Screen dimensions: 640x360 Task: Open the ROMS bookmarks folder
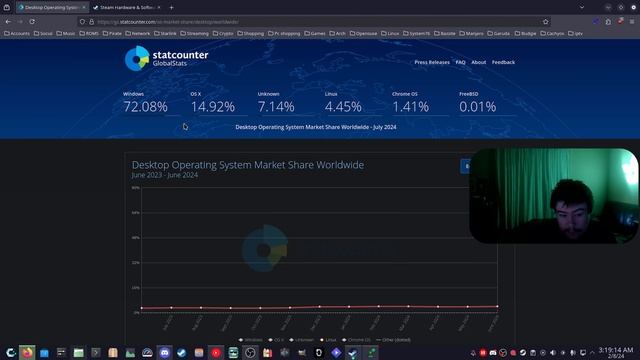pos(89,33)
